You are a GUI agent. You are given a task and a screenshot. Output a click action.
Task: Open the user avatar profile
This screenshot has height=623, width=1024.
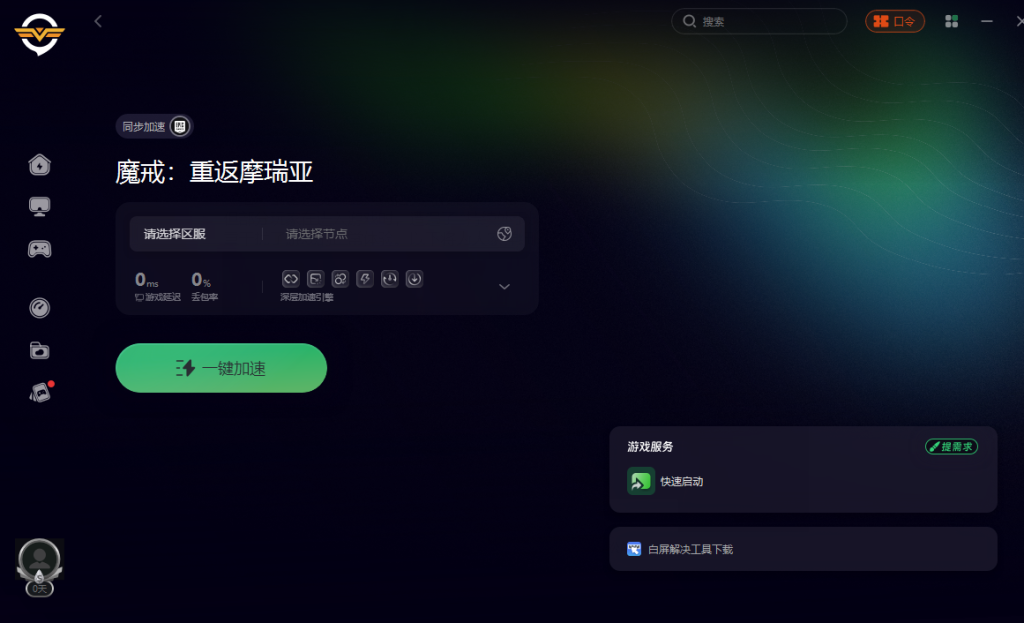click(x=39, y=561)
